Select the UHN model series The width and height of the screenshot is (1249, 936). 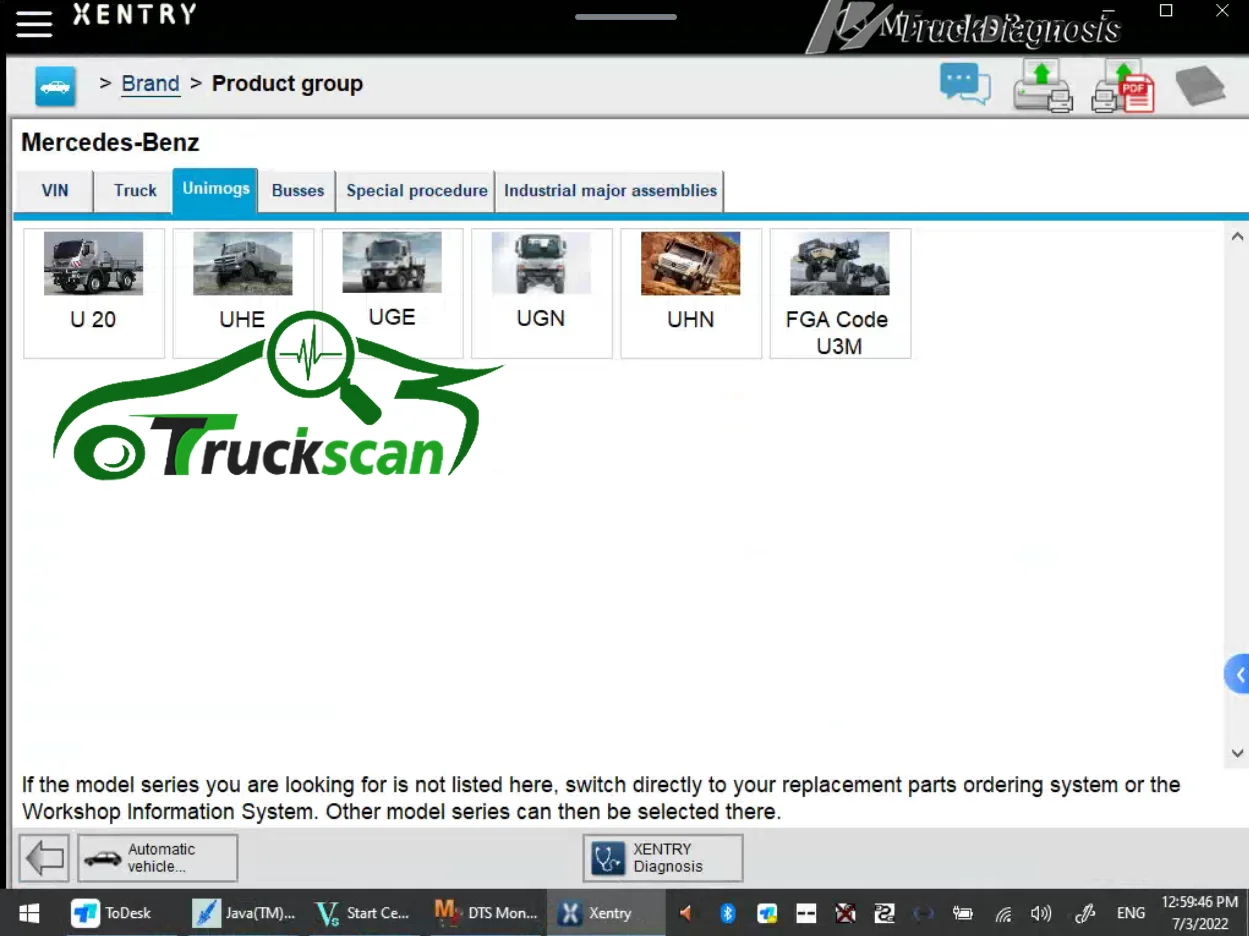click(x=691, y=293)
